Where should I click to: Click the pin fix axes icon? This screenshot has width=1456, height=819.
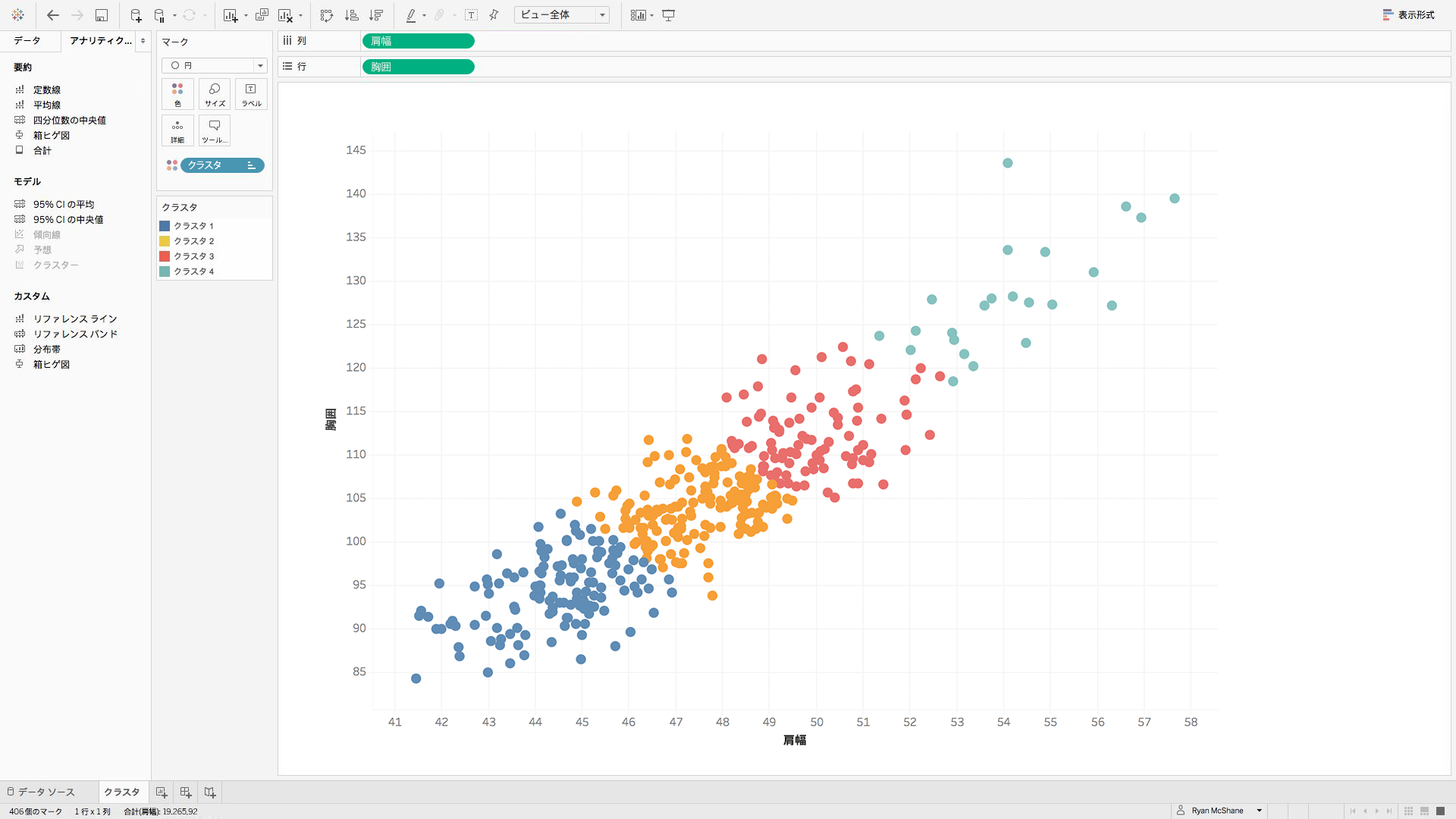click(x=494, y=15)
